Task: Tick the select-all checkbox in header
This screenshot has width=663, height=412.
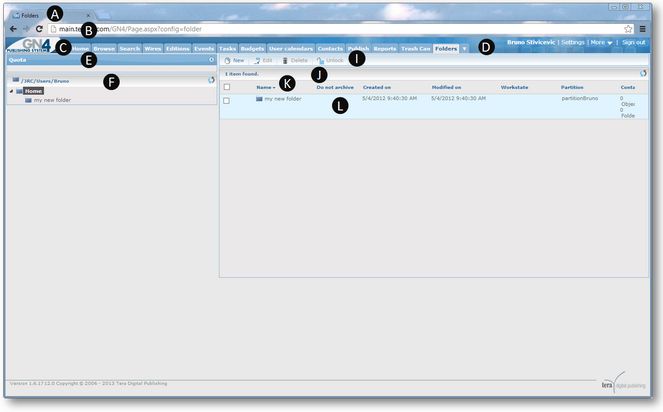Action: [x=227, y=88]
